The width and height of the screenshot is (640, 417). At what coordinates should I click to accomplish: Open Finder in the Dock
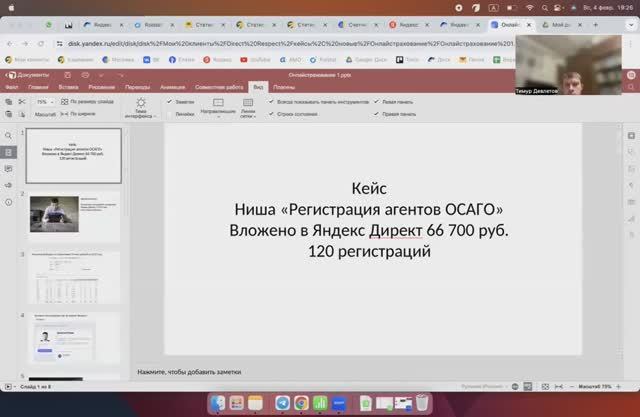coord(218,403)
